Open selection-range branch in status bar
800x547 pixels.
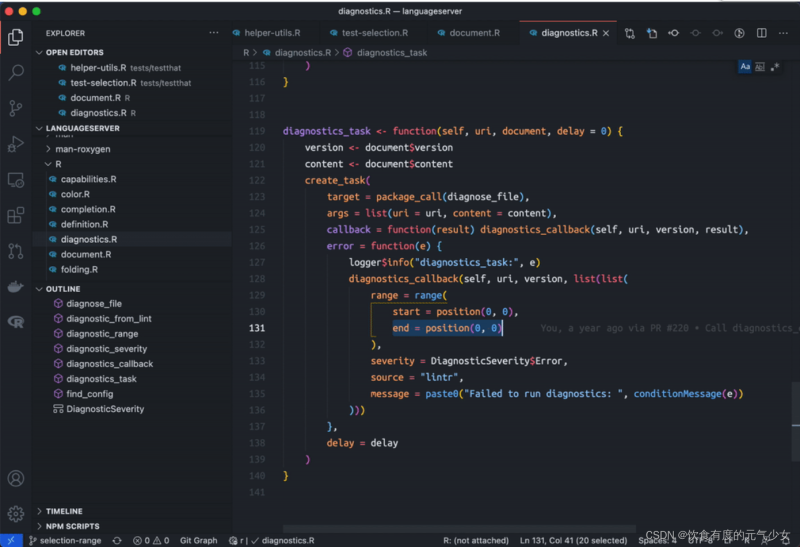click(65, 540)
